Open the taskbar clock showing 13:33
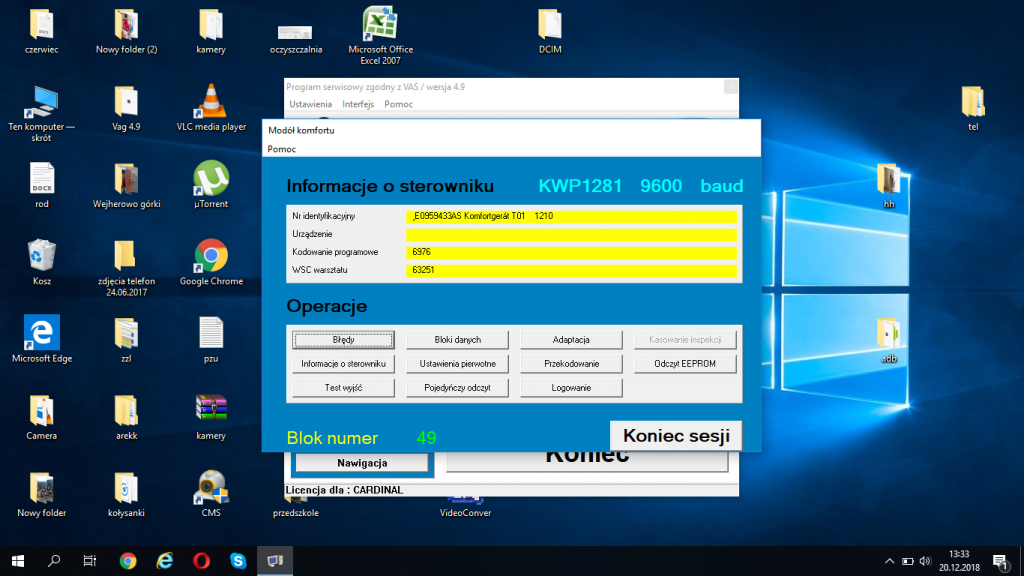 tap(959, 561)
